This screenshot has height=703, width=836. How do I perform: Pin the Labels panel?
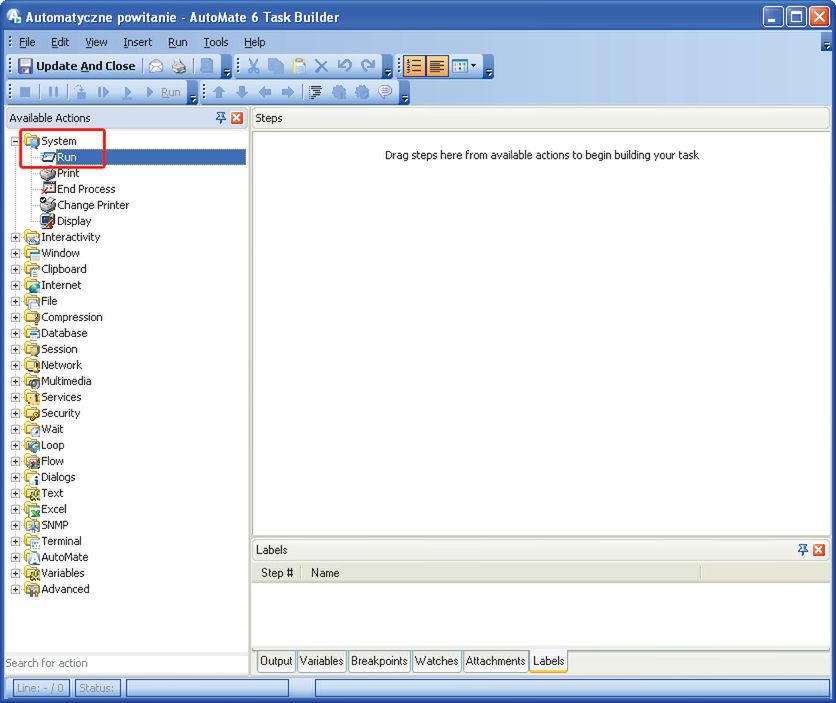click(802, 550)
